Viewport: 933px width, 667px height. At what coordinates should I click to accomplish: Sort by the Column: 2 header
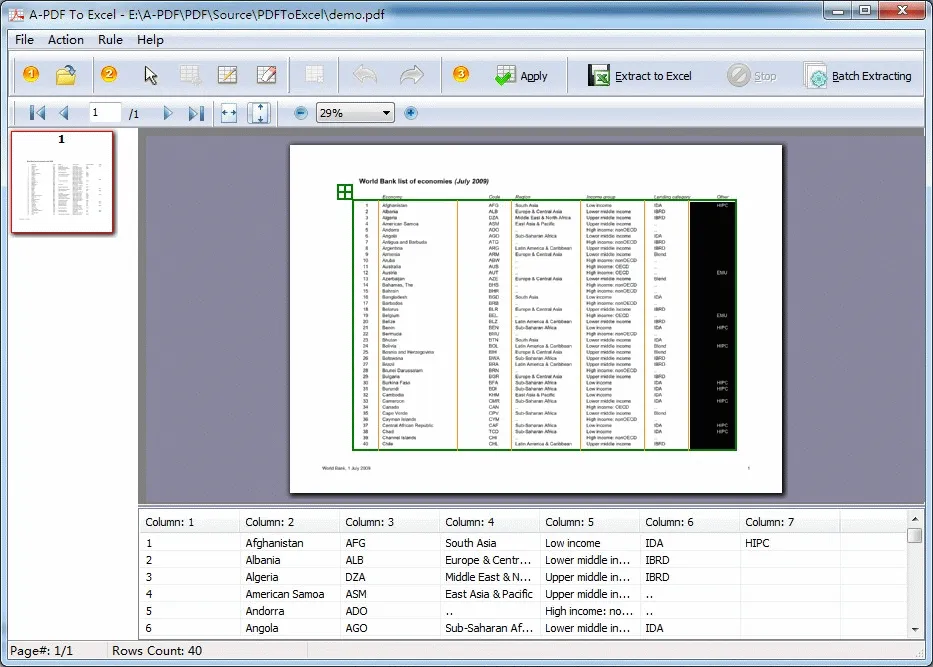coord(287,521)
